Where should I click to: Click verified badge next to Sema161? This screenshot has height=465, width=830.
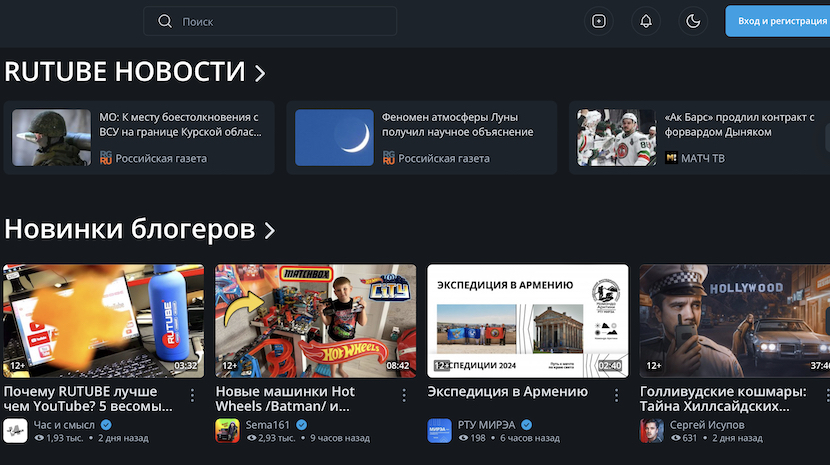click(x=302, y=425)
